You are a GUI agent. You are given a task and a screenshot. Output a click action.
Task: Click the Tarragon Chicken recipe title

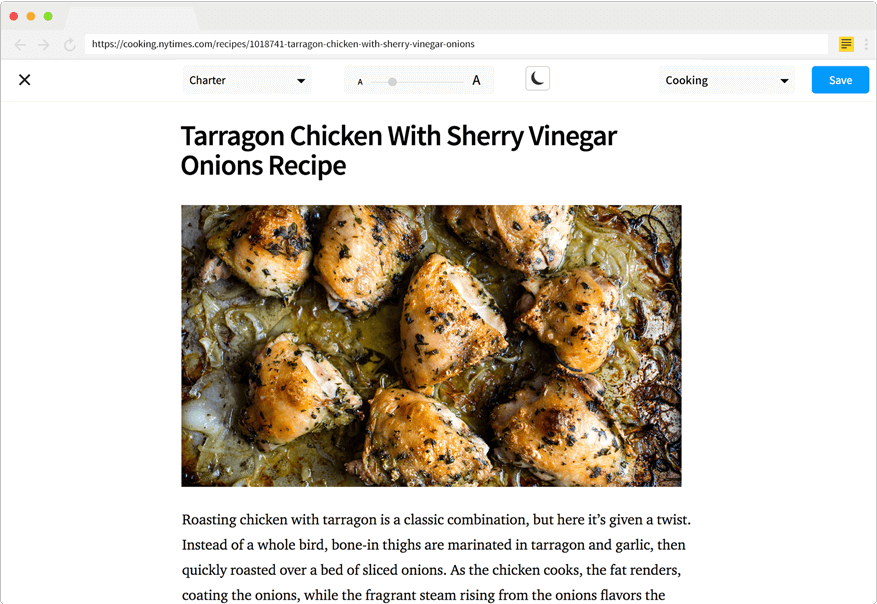click(398, 150)
